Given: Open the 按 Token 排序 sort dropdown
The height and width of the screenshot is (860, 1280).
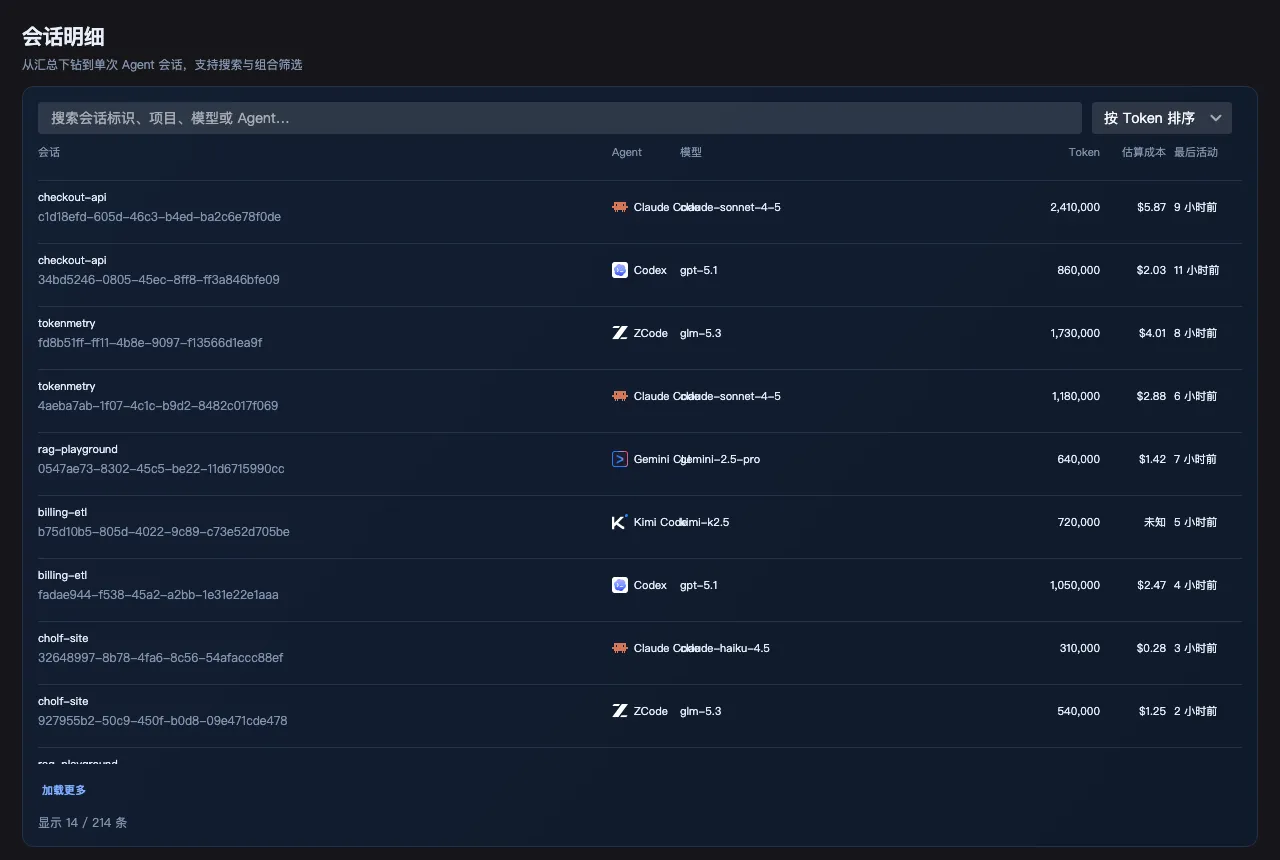Looking at the screenshot, I should coord(1162,118).
